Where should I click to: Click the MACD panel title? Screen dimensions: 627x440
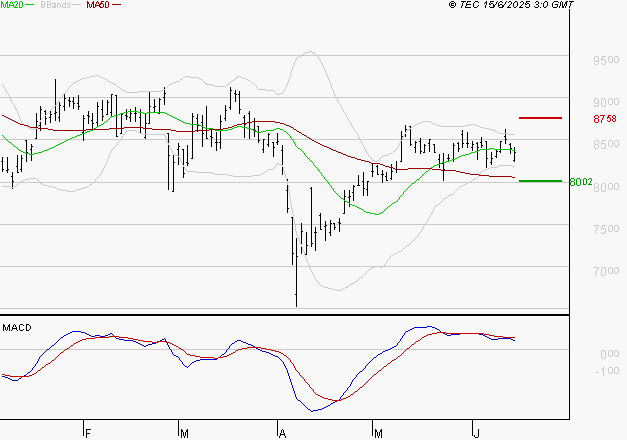click(15, 327)
